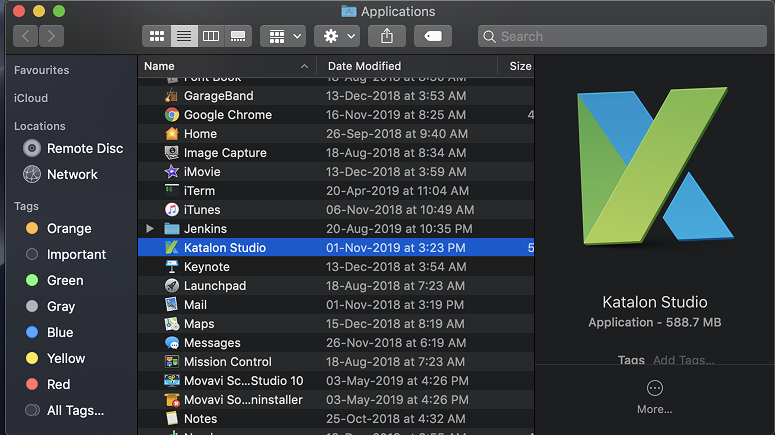Click the iMovie star icon
775x435 pixels.
point(172,172)
